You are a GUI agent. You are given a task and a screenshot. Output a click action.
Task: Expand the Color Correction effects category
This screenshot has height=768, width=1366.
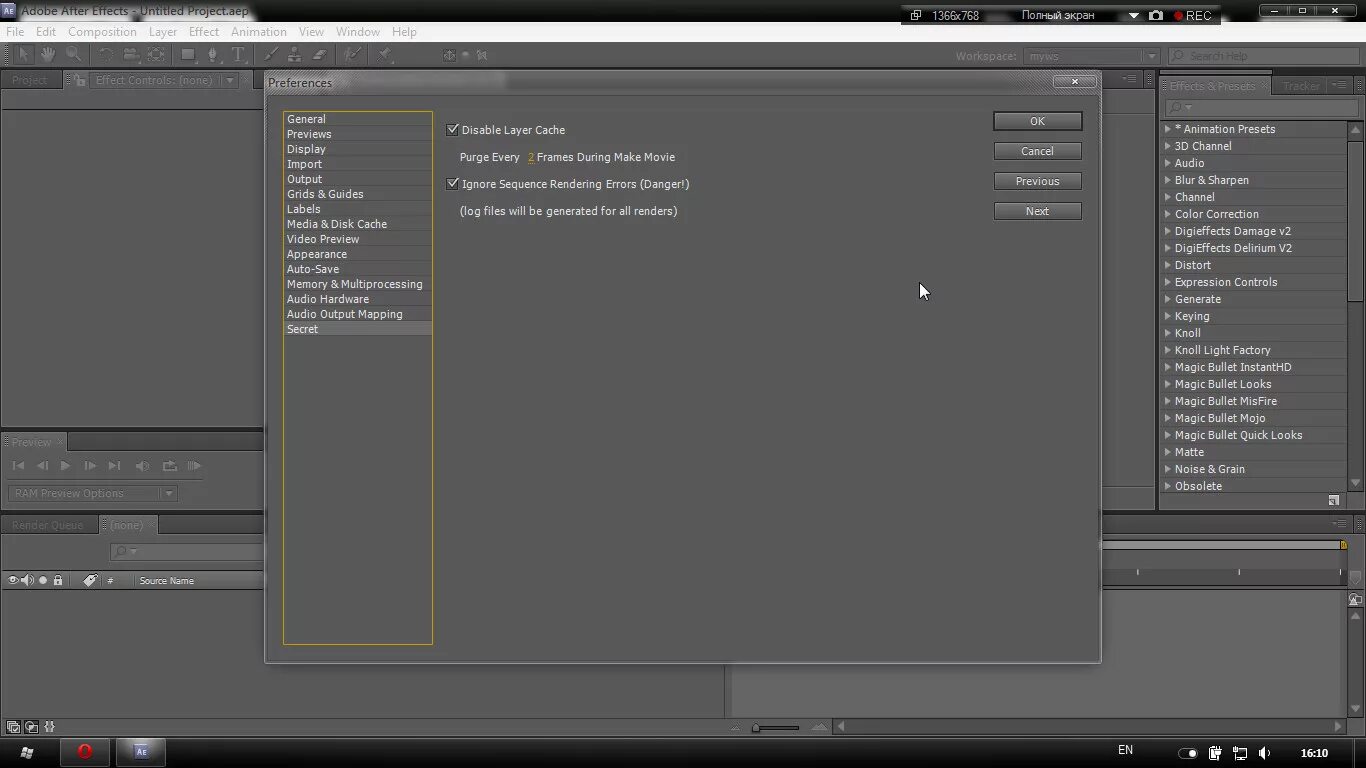[x=1167, y=214]
